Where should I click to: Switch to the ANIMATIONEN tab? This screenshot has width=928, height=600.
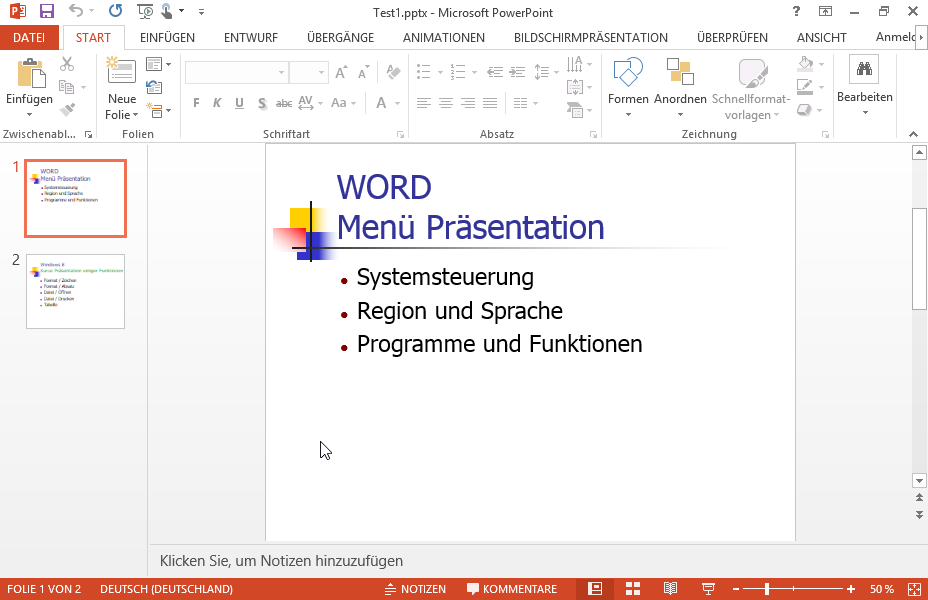pyautogui.click(x=443, y=37)
